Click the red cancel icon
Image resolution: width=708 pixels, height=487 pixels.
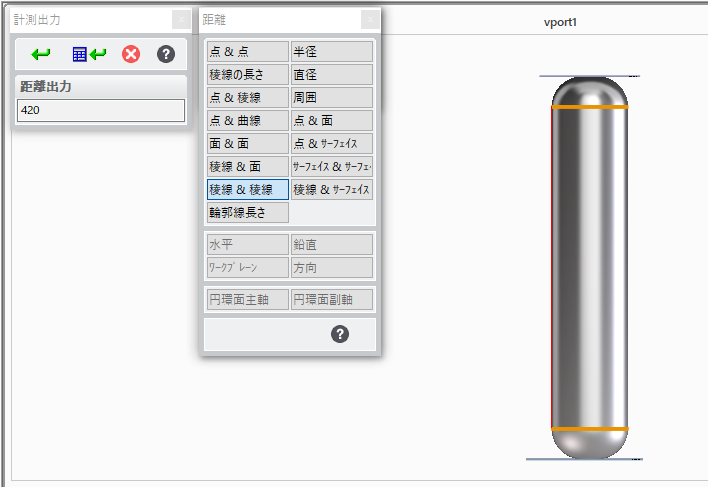click(131, 54)
